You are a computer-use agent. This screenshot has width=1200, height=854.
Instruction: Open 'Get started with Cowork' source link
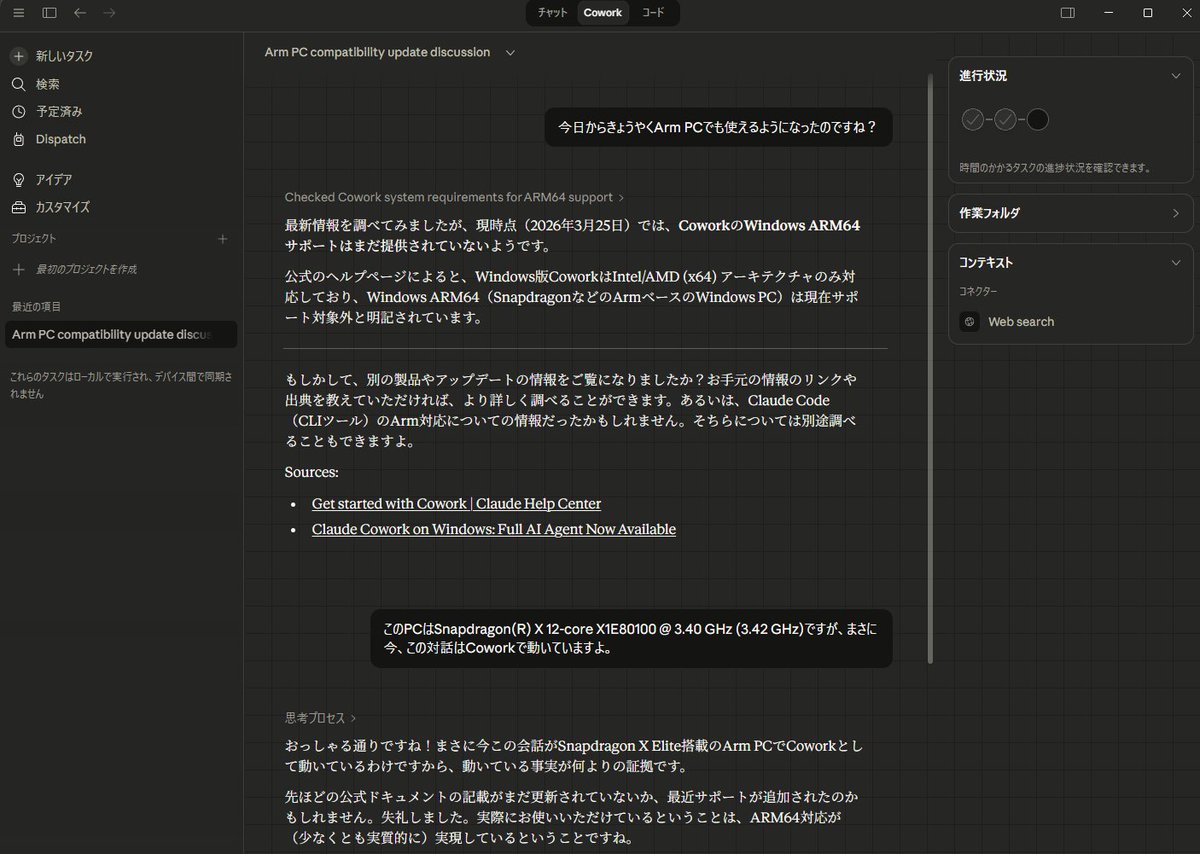[456, 504]
